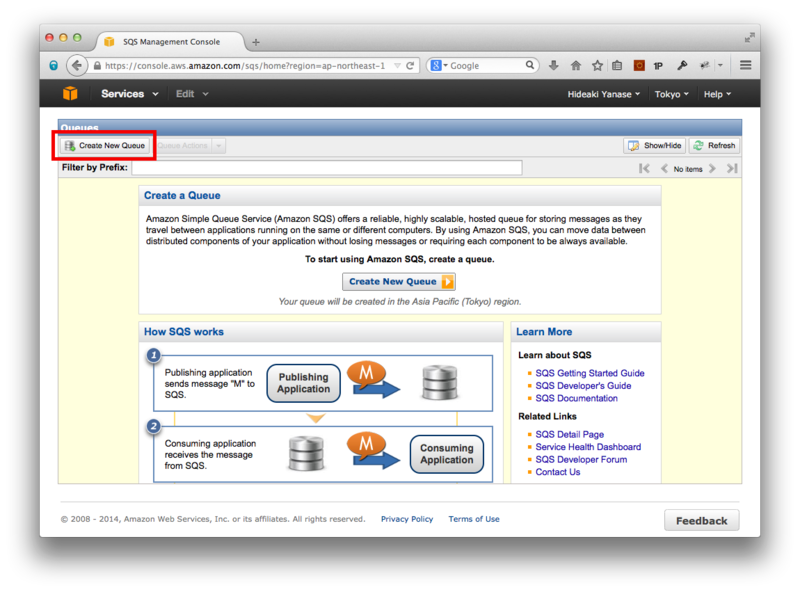Open the SQS Documentation link
Screen dimensions: 800x592
click(577, 398)
